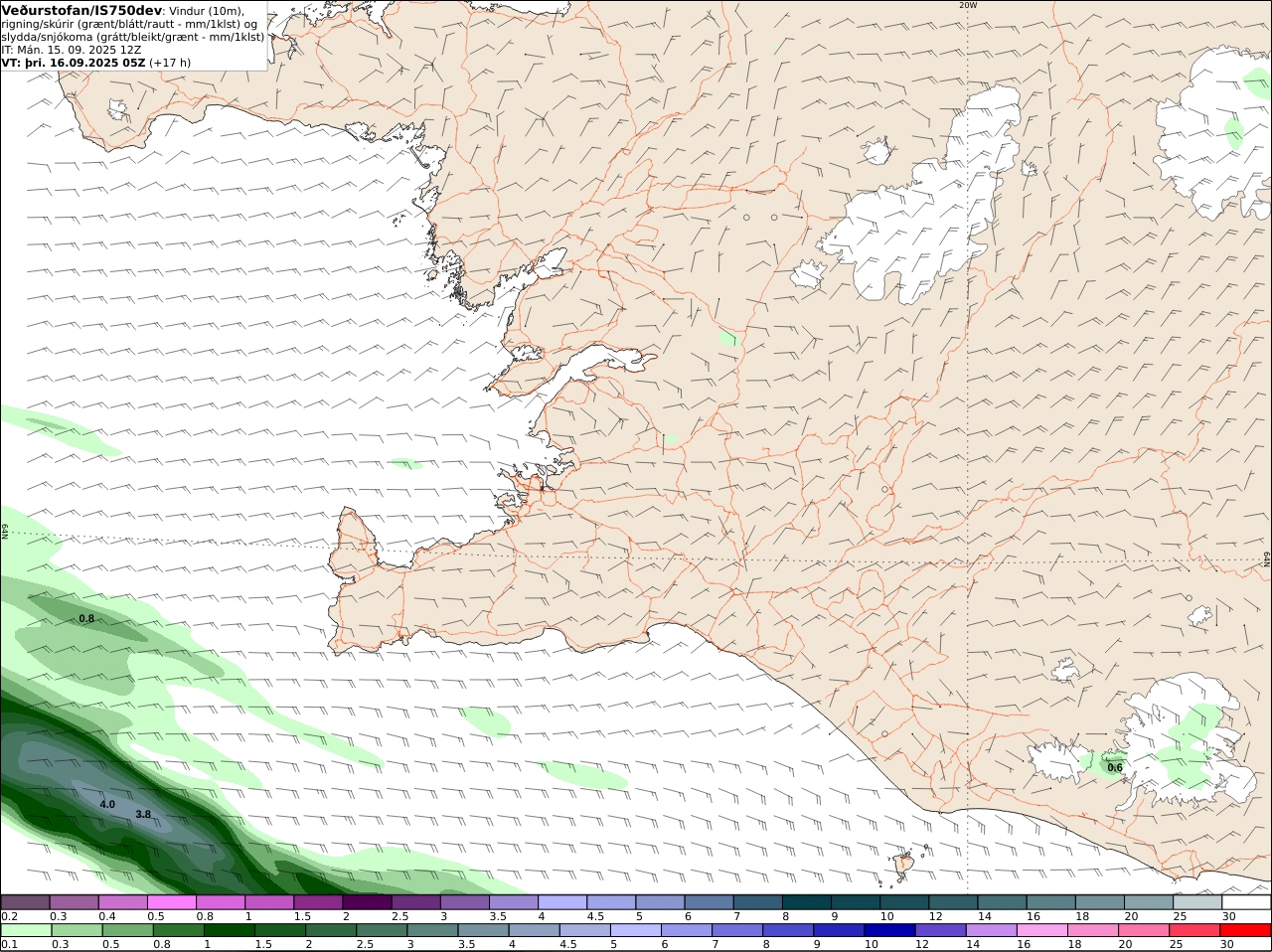The width and height of the screenshot is (1272, 952).
Task: Click the 3.8 precipitation value in rain band
Action: pyautogui.click(x=143, y=814)
